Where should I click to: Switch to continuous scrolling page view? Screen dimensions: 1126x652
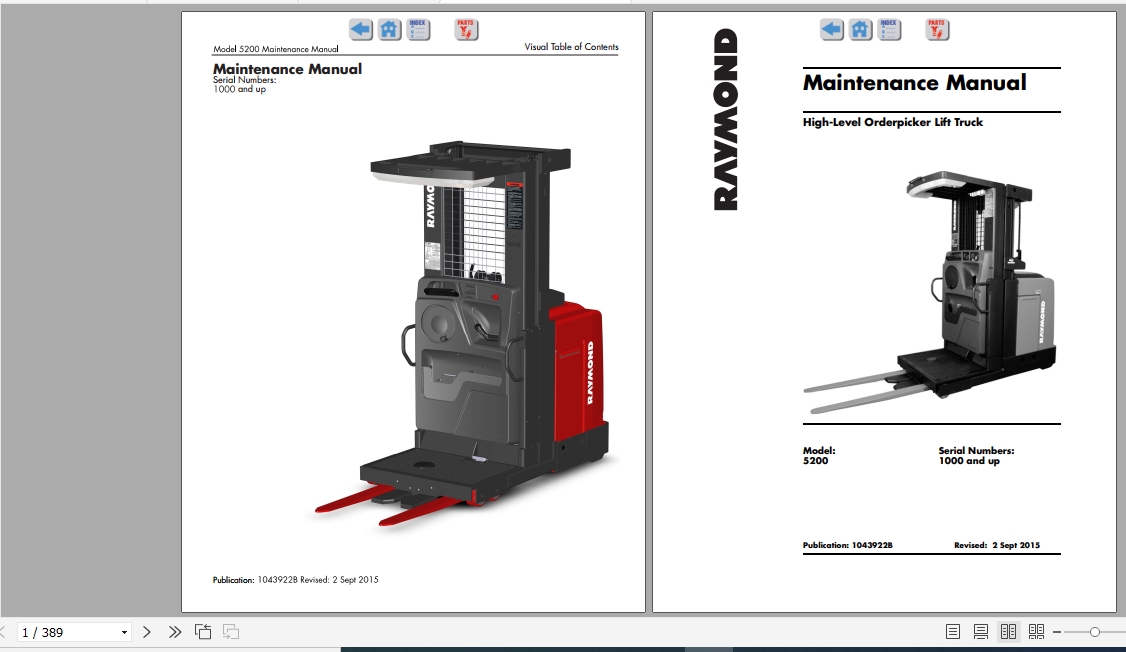click(x=980, y=632)
